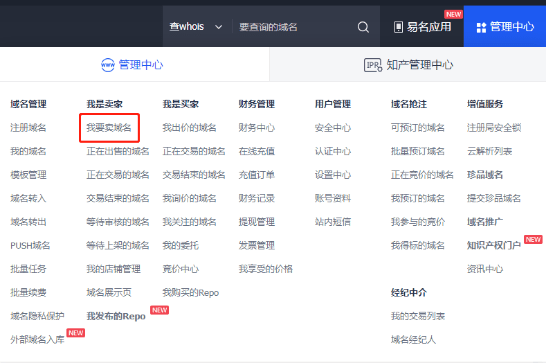The height and width of the screenshot is (363, 546).
Task: Open 珍品域名 link
Action: pyautogui.click(x=485, y=175)
